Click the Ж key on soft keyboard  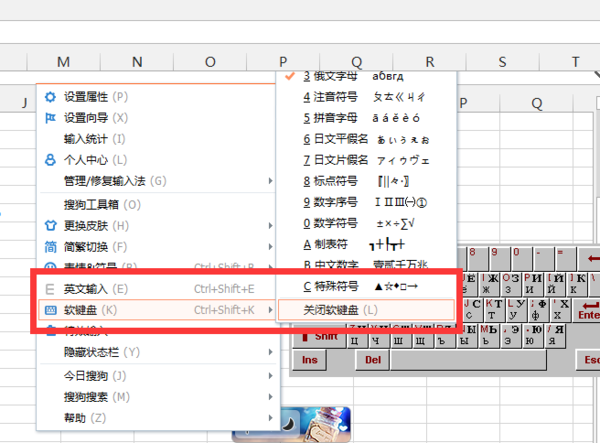pyautogui.click(x=490, y=283)
